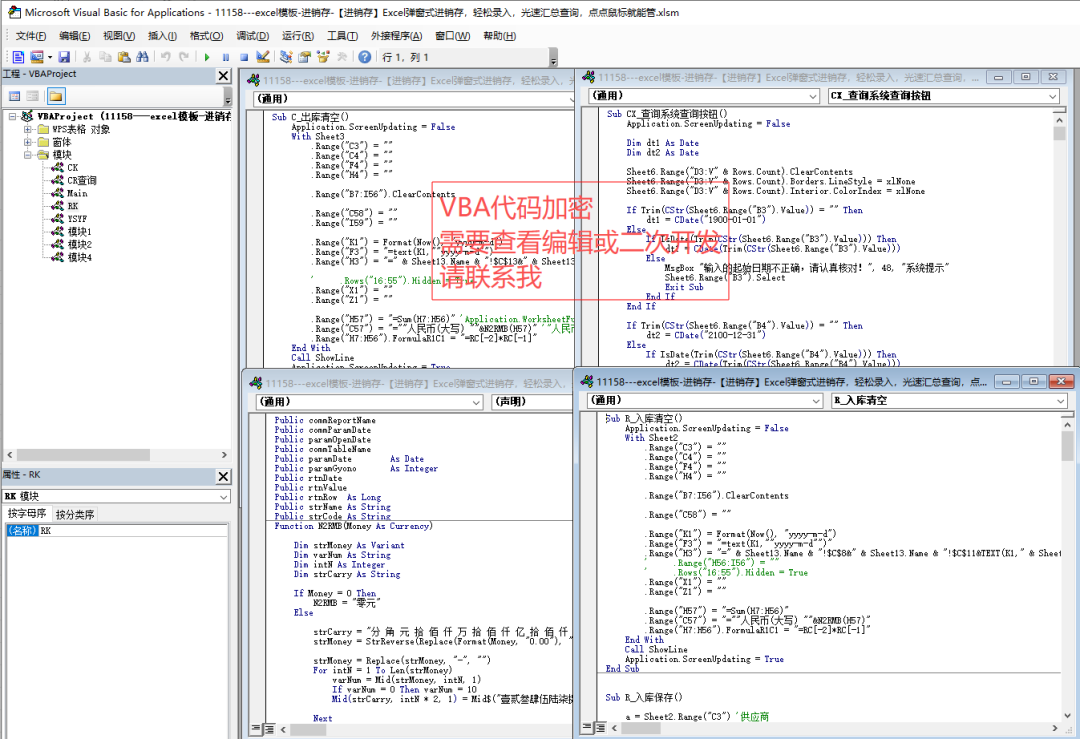
Task: Click the Copy toolbar icon
Action: (x=105, y=57)
